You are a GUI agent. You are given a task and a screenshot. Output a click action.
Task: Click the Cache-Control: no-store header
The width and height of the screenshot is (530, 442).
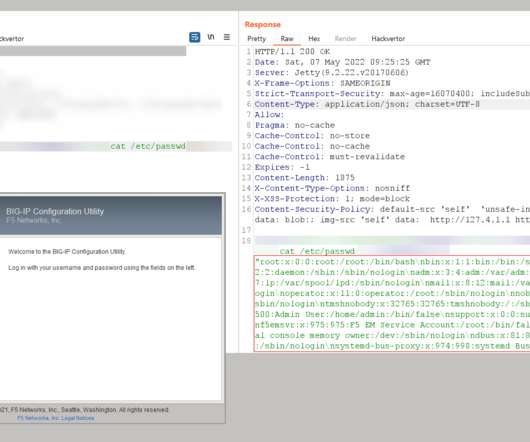[x=312, y=136]
